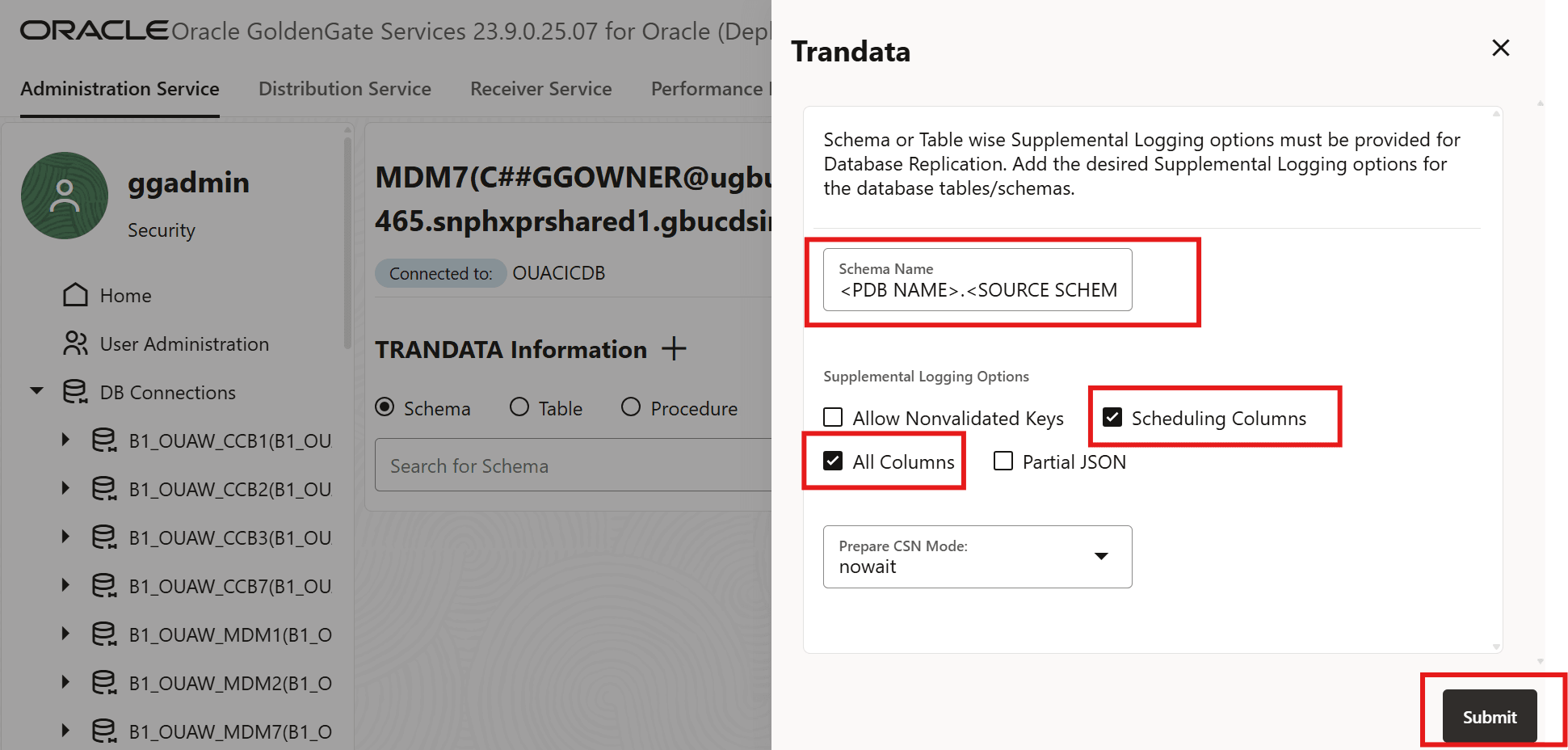The width and height of the screenshot is (1568, 750).
Task: Open the Prepare CSN Mode dropdown
Action: [x=1101, y=557]
